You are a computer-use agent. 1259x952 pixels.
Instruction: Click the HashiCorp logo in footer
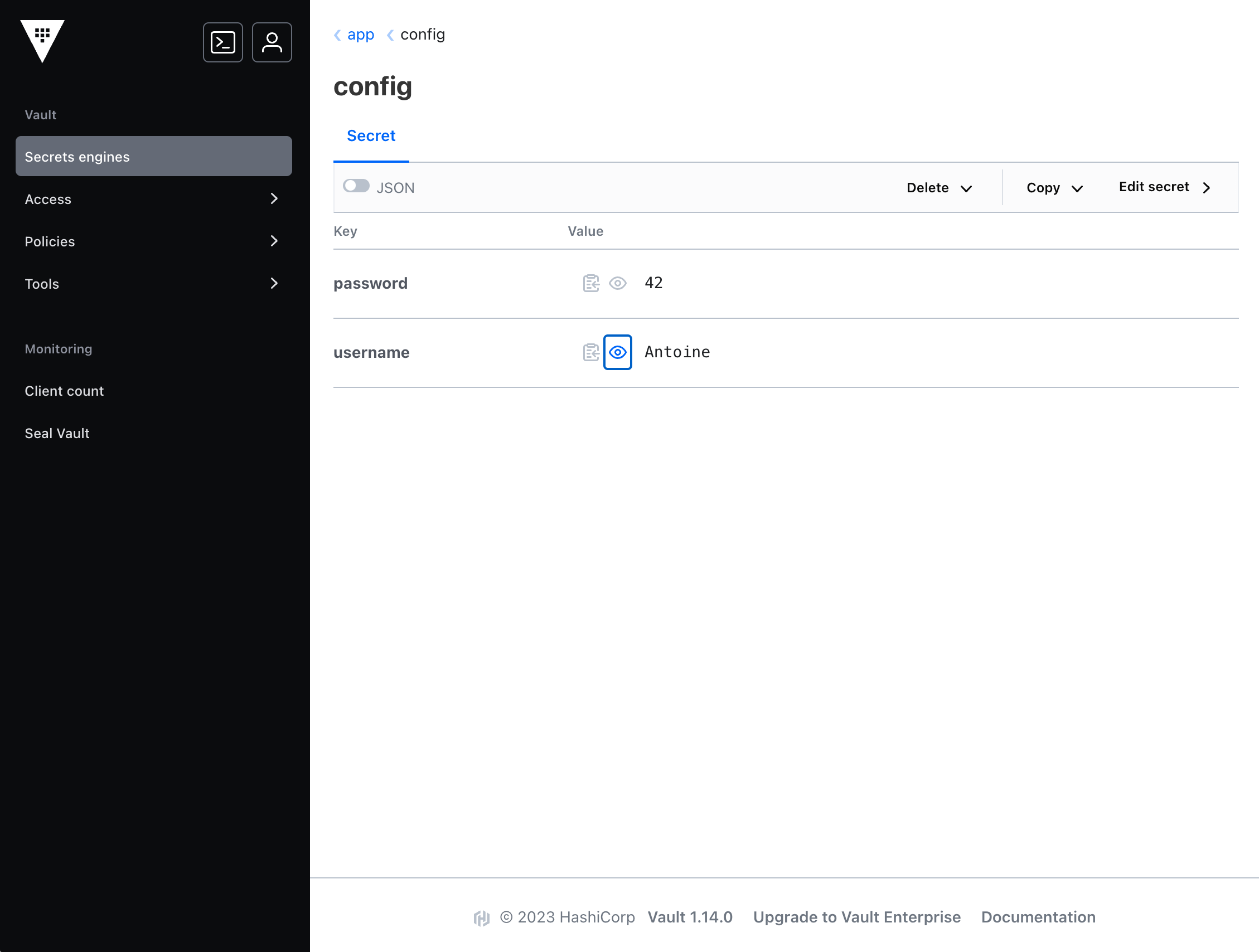click(x=482, y=917)
